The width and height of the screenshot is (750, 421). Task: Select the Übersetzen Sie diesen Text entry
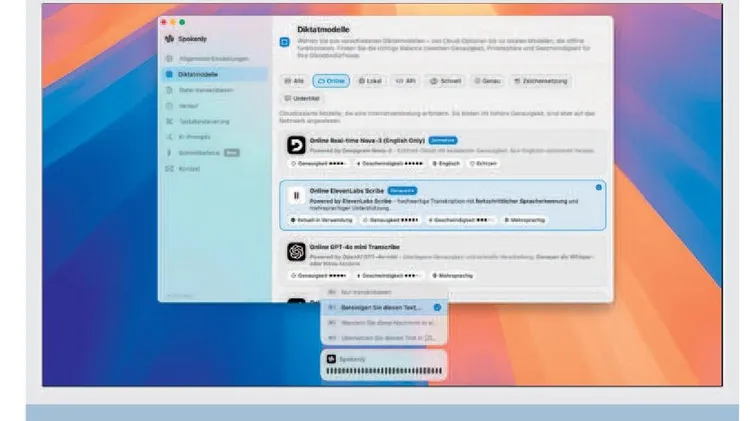click(384, 338)
